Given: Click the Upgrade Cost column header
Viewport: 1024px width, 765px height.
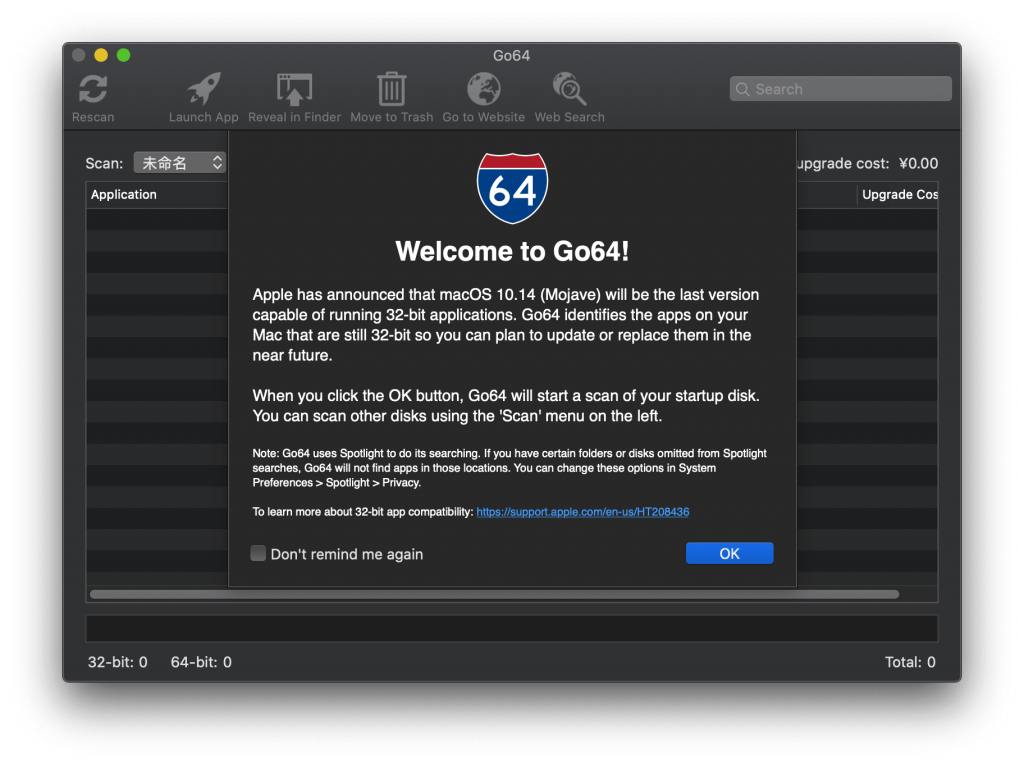Looking at the screenshot, I should click(898, 195).
